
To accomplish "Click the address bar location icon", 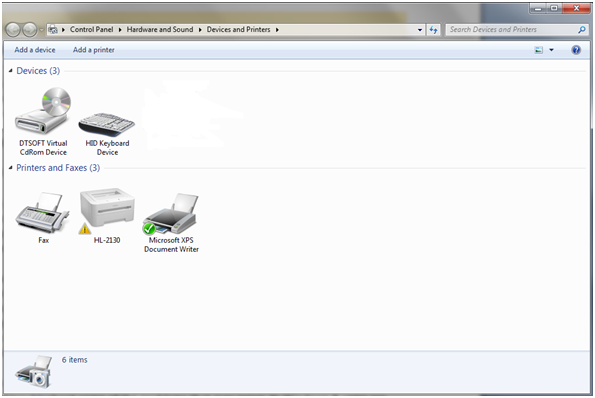I will [x=53, y=29].
